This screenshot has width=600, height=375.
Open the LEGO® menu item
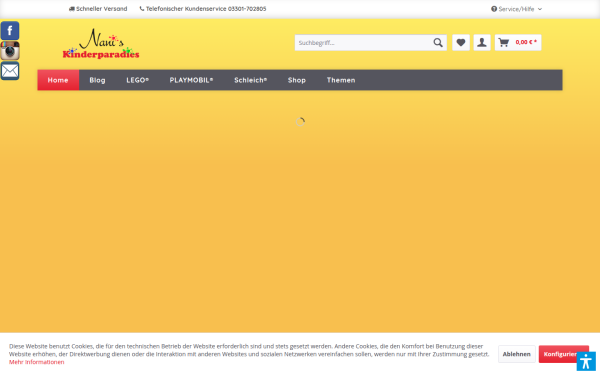(x=137, y=80)
